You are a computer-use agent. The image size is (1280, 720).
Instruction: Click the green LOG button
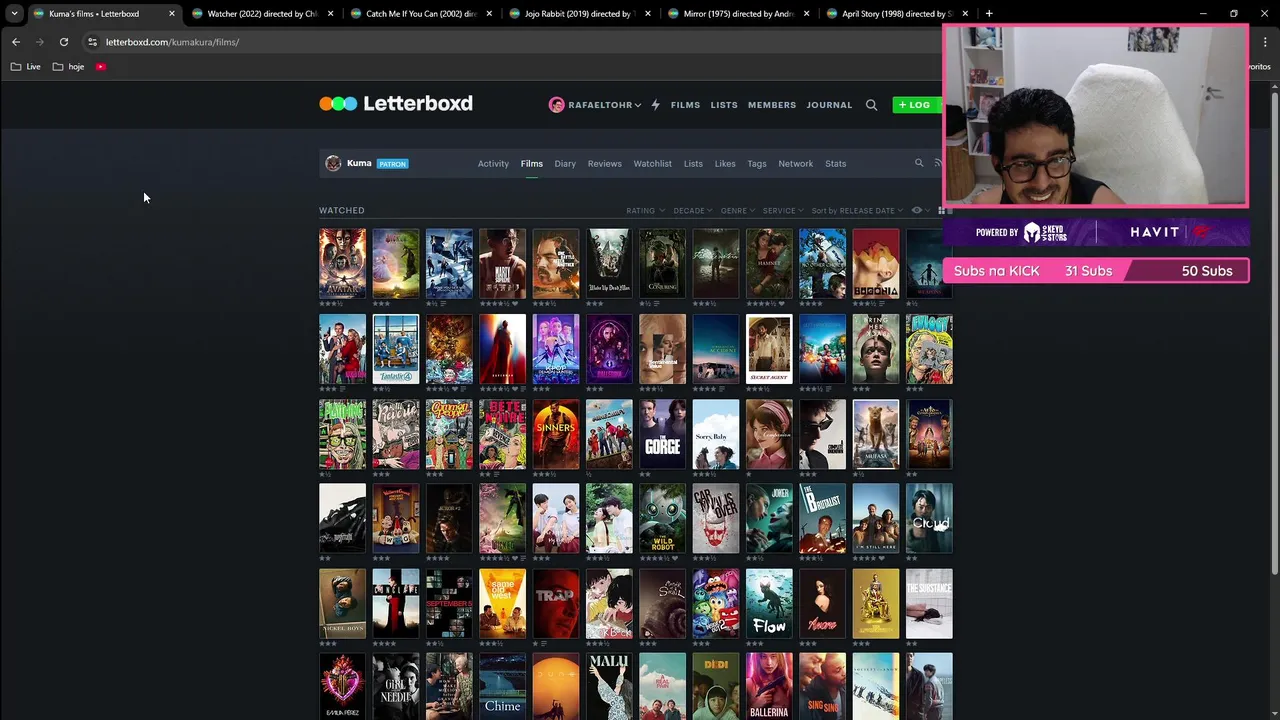tap(914, 105)
